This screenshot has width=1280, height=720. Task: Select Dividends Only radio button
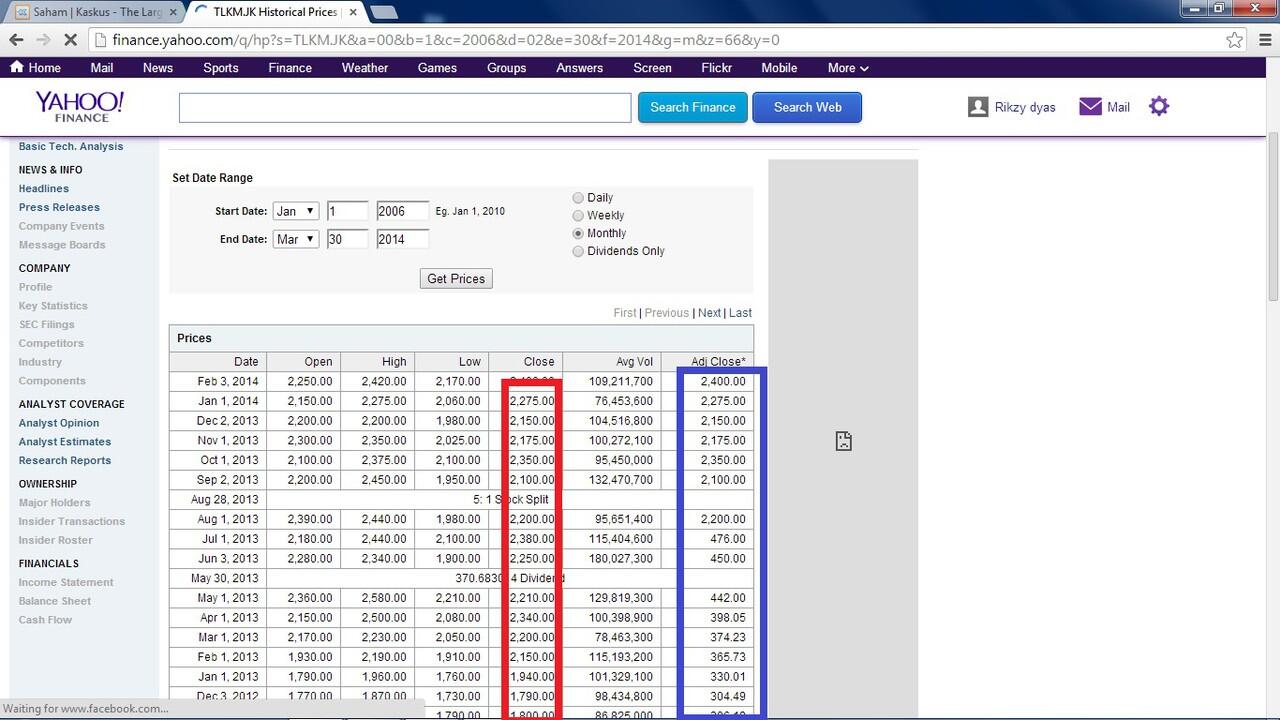(x=578, y=252)
